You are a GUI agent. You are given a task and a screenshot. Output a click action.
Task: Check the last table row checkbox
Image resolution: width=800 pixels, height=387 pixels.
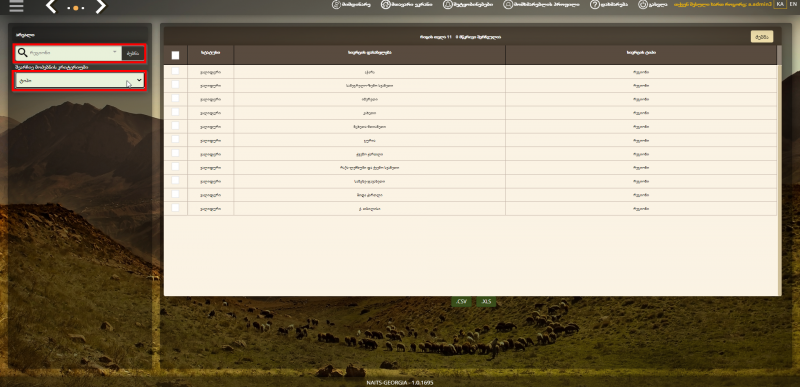[176, 208]
